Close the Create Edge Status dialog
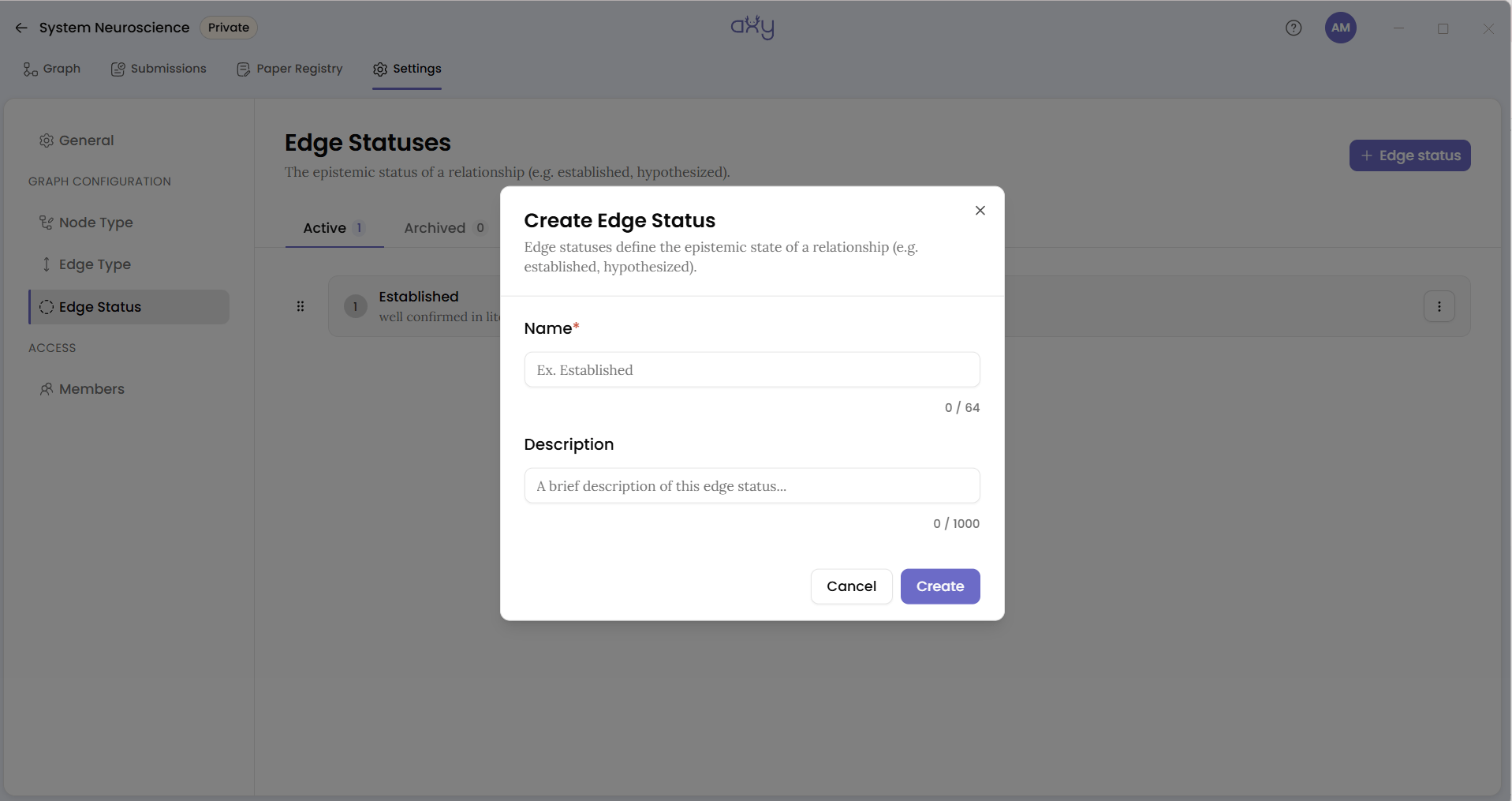This screenshot has height=801, width=1512. pyautogui.click(x=980, y=210)
